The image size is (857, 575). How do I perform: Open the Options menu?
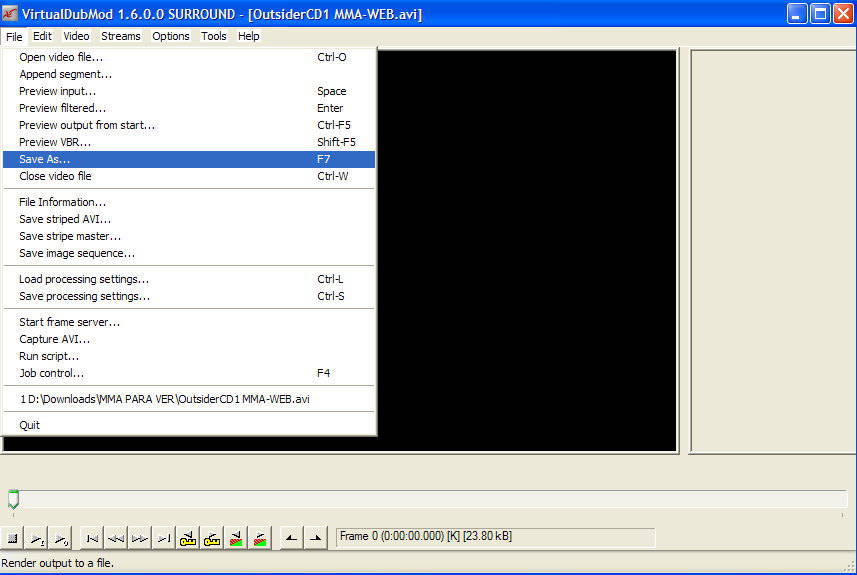[x=171, y=36]
